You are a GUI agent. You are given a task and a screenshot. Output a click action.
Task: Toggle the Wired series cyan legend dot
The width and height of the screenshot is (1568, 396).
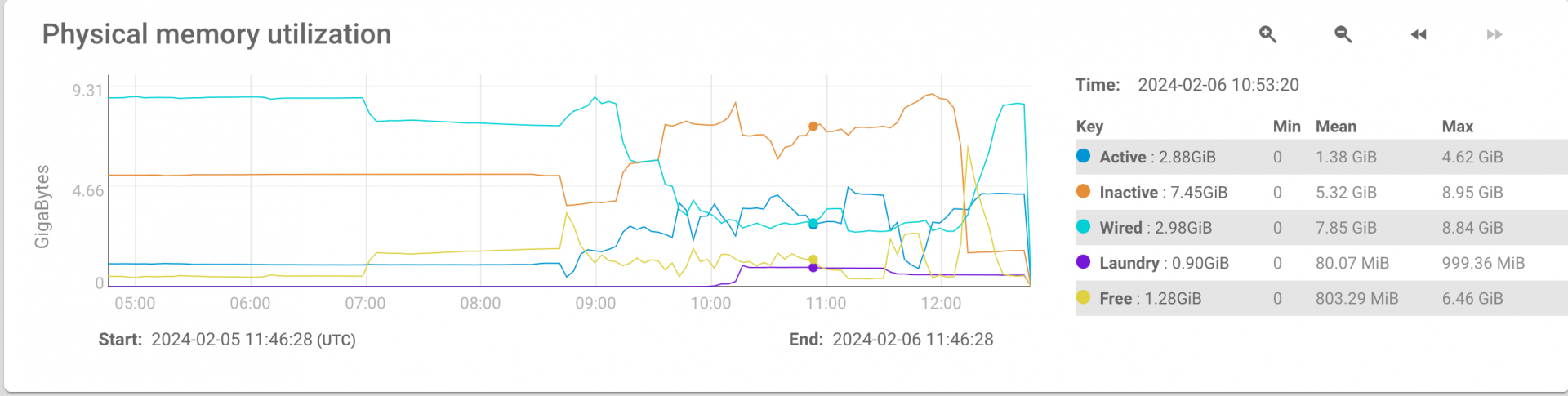tap(1083, 227)
